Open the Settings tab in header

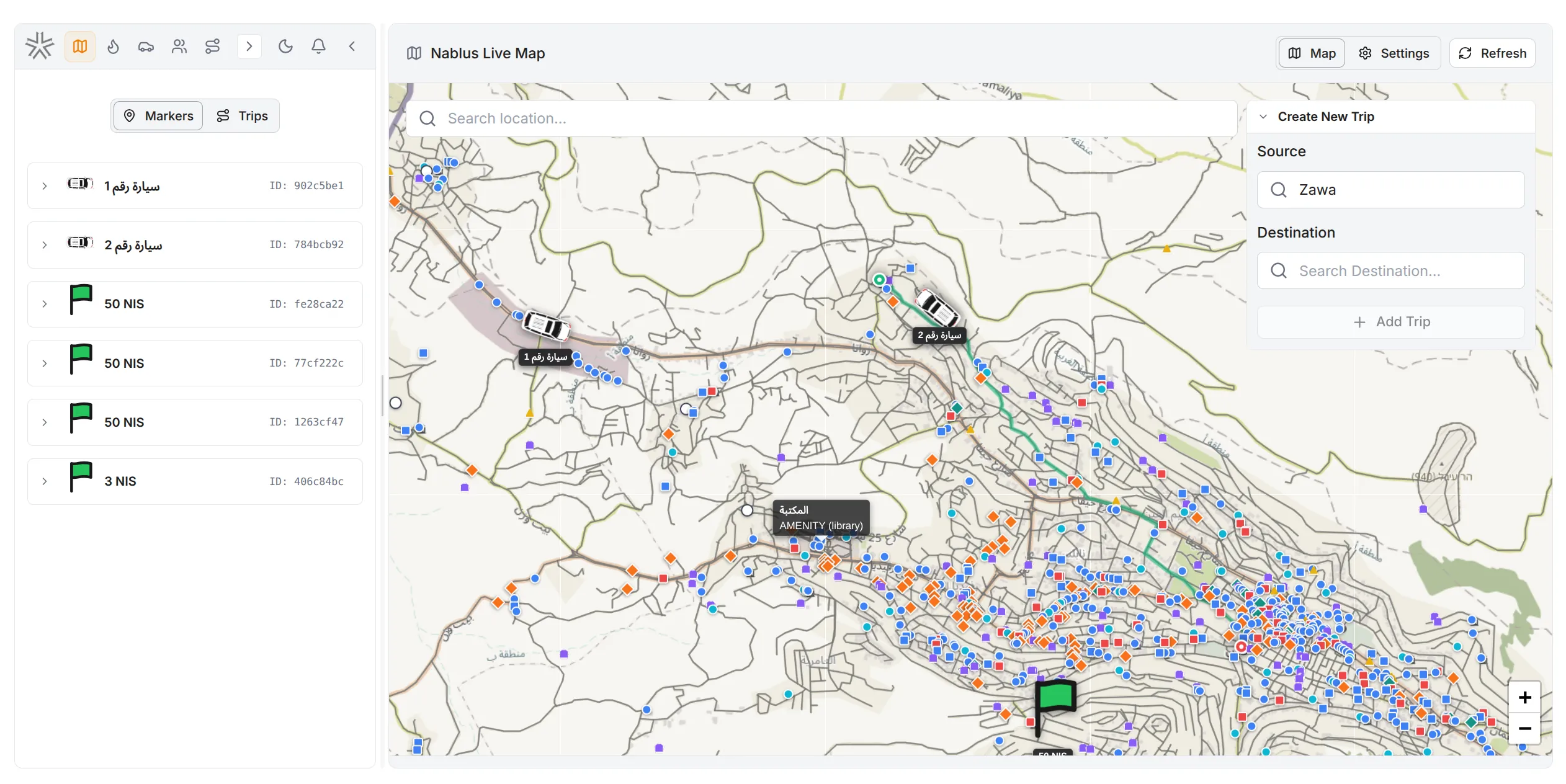[1394, 53]
